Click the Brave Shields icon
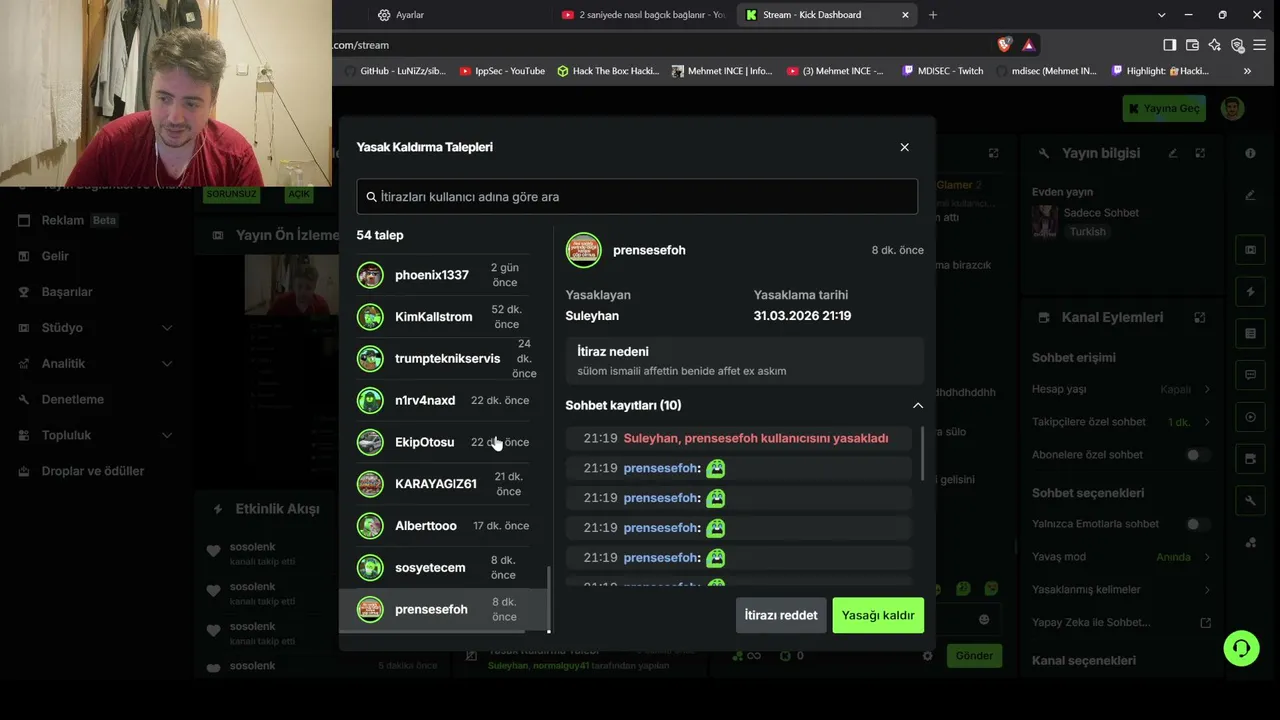This screenshot has width=1280, height=720. coord(1005,45)
